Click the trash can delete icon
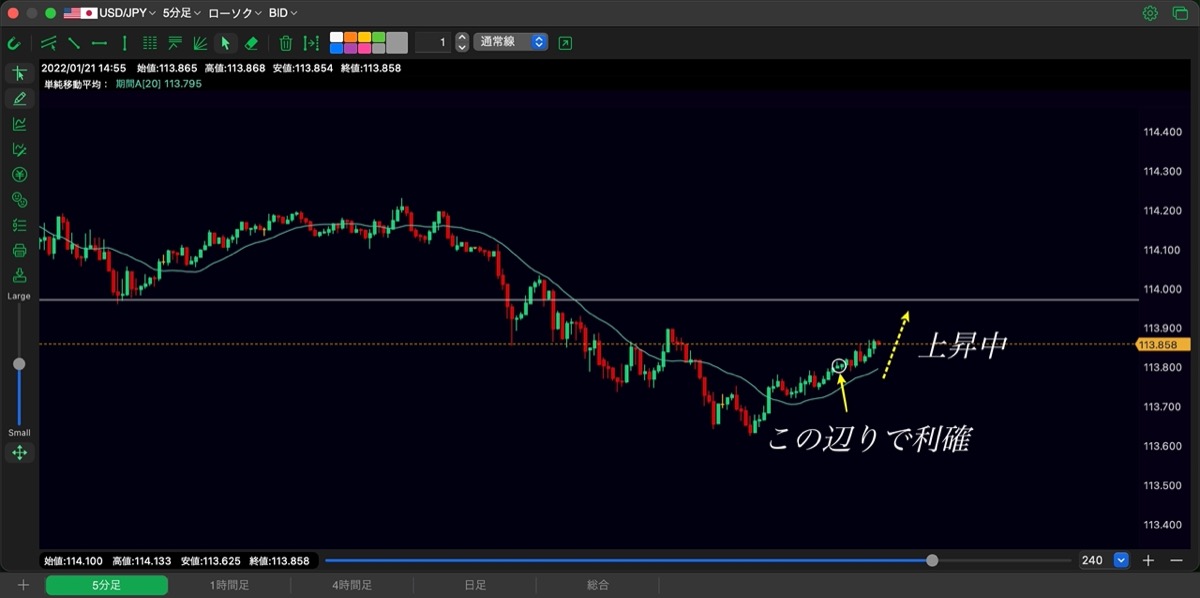 (285, 43)
